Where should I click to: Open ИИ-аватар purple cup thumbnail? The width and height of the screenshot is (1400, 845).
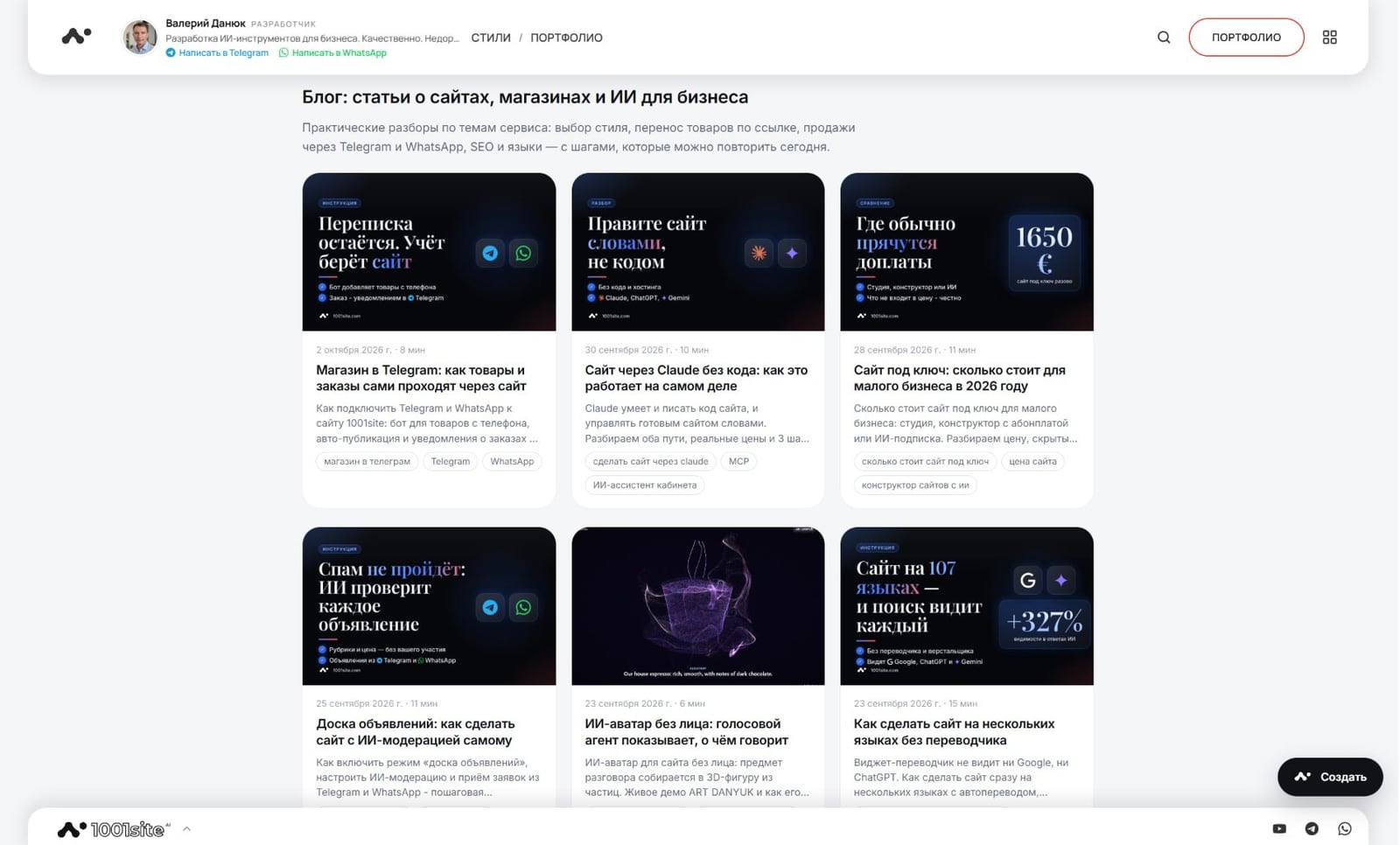[x=697, y=606]
